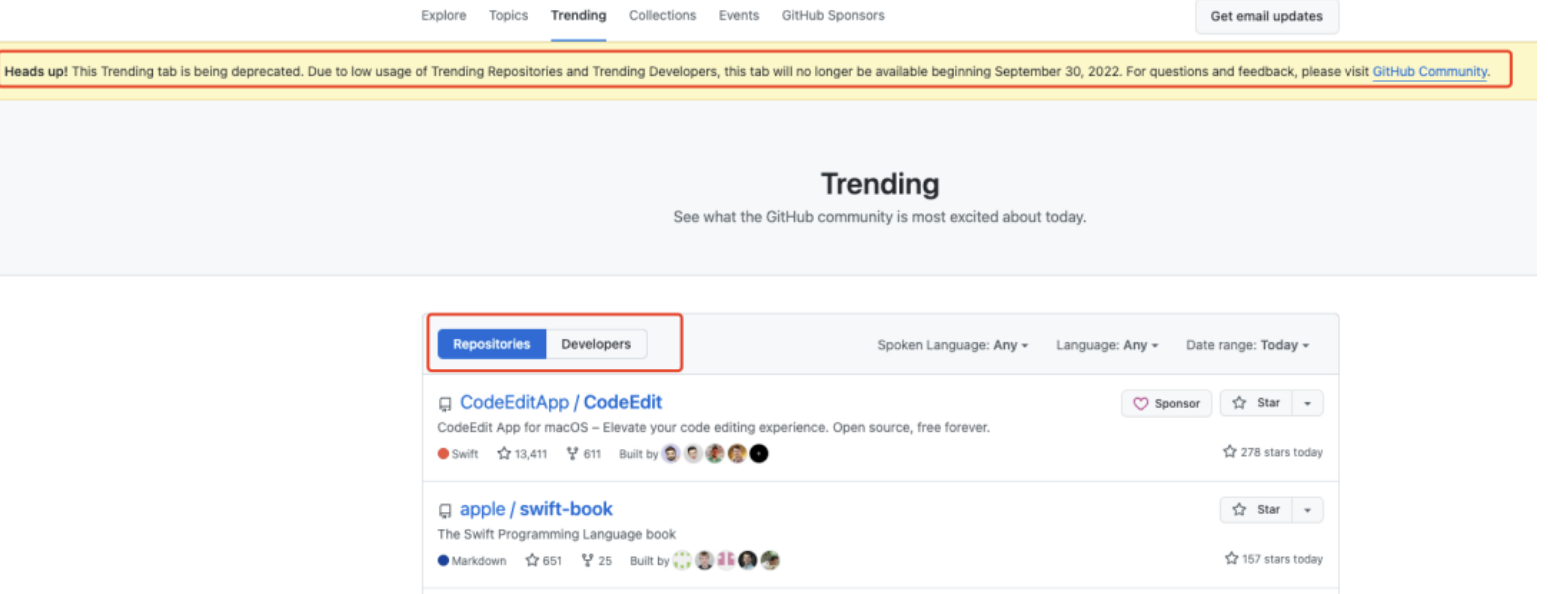Open CodeEditApp / CodeEdit repository link

561,402
